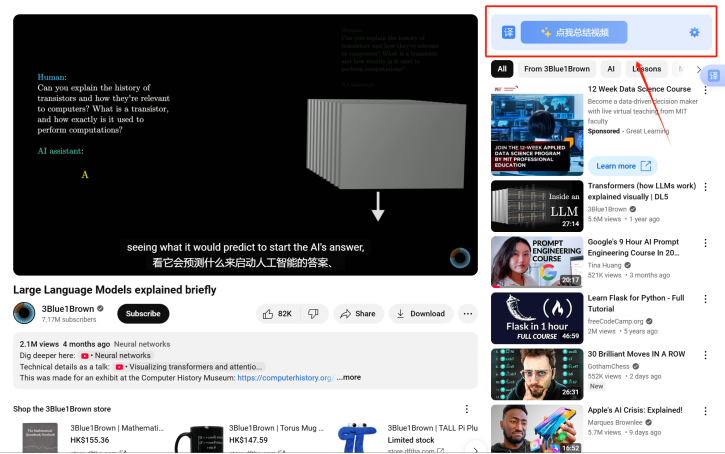Open Transformers explained visually video thumbnail
Screen dimensions: 725x454
click(x=537, y=206)
